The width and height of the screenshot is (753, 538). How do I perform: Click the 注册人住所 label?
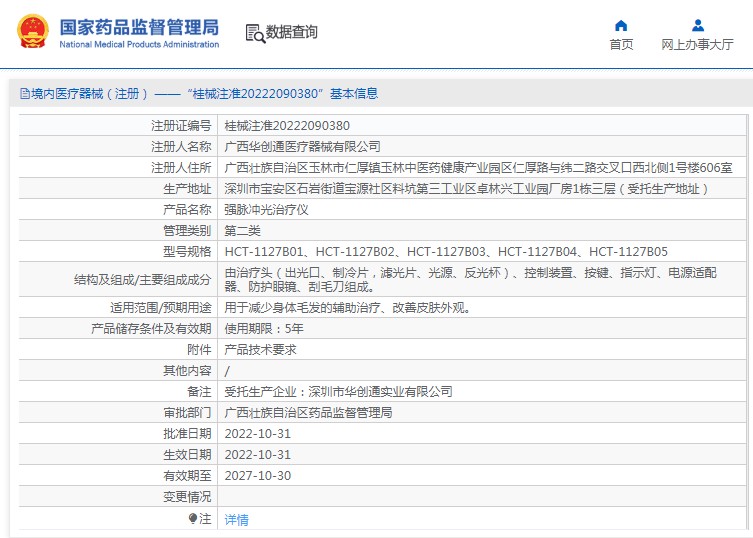tap(181, 168)
